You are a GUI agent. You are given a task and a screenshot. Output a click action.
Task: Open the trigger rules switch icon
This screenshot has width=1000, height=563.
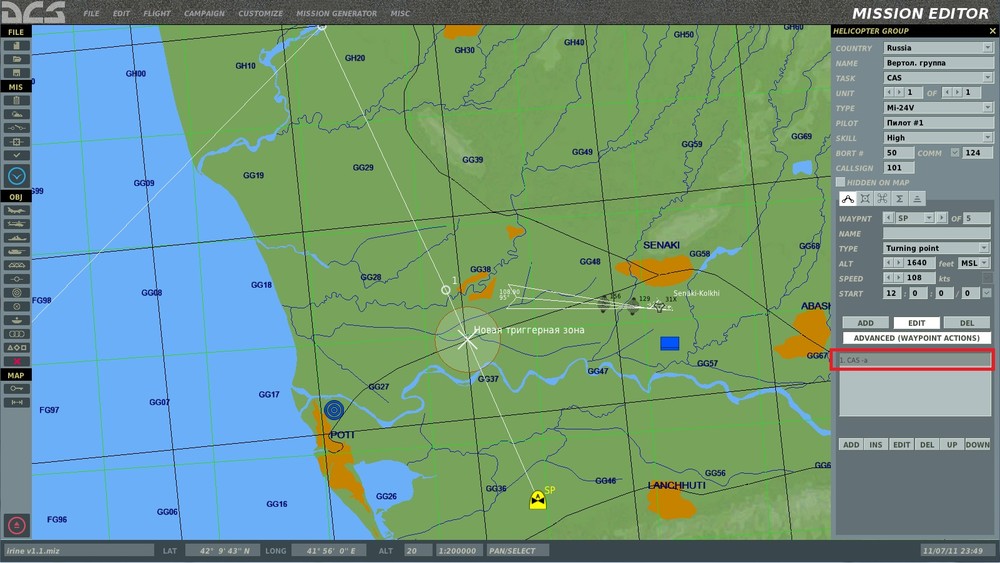click(17, 128)
